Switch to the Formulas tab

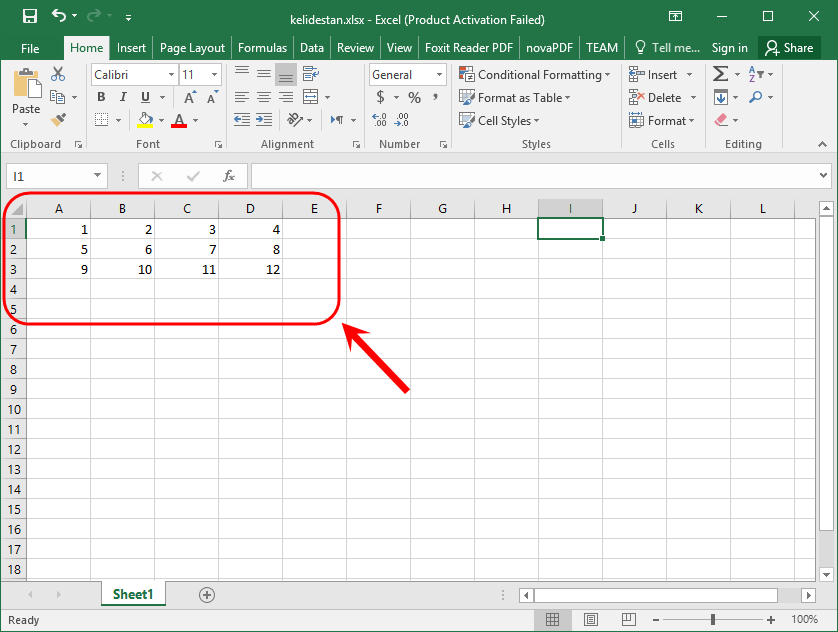(262, 48)
